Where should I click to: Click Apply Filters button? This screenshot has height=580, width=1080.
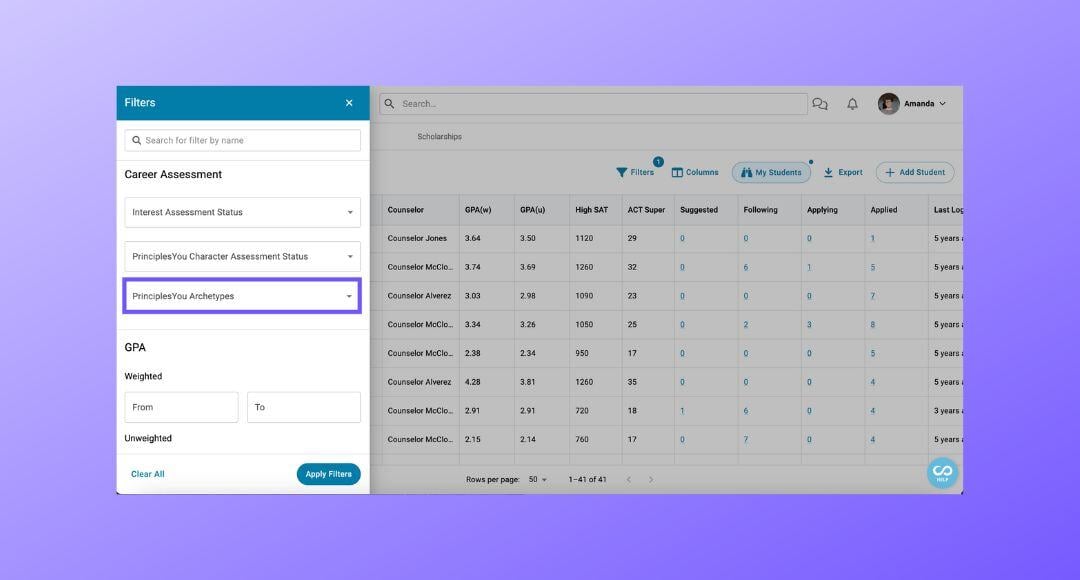point(329,474)
